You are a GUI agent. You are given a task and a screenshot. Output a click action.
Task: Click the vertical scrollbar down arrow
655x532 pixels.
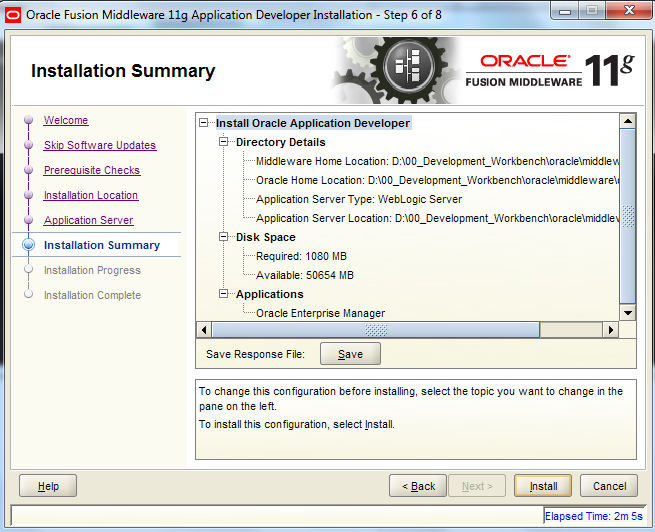pos(628,312)
